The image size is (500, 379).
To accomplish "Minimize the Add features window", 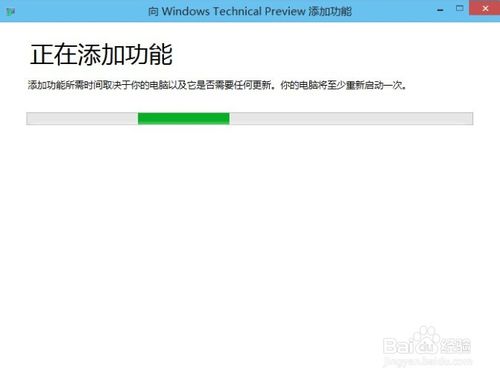I will (440, 10).
